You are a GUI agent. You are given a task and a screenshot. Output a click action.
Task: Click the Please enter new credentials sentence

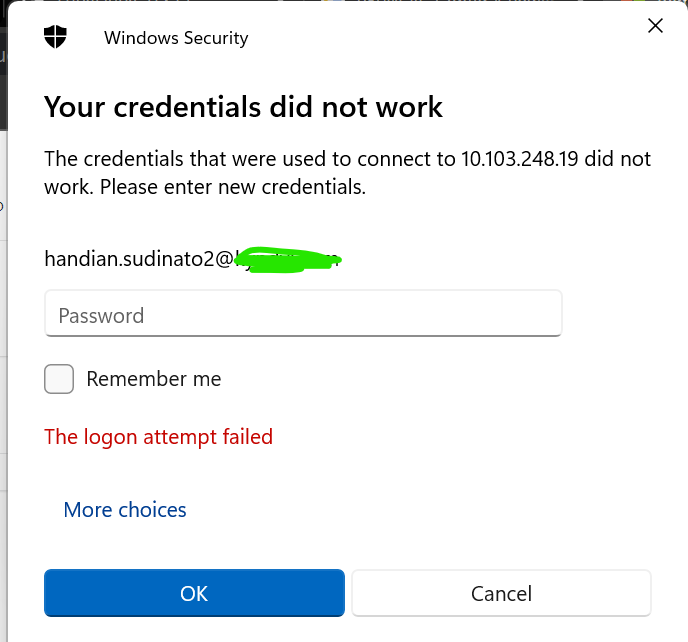[233, 187]
